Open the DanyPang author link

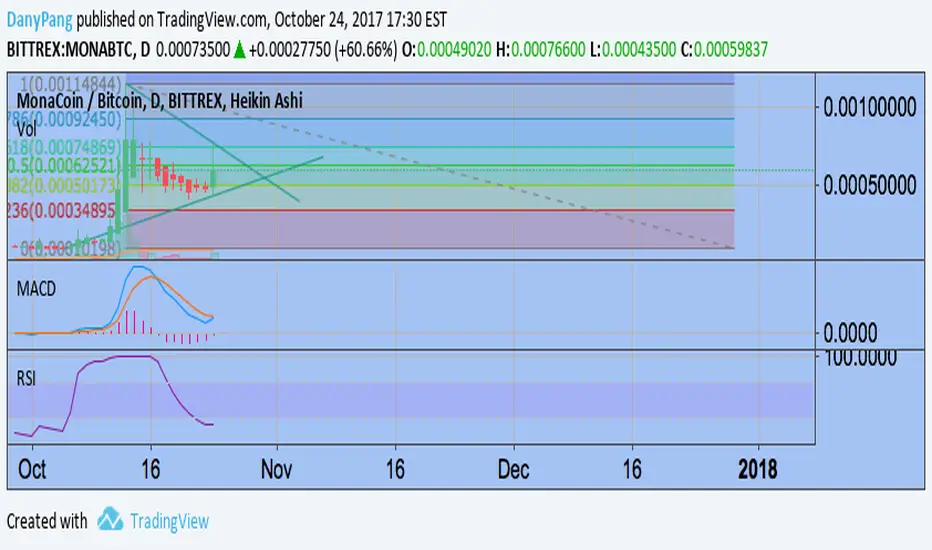click(39, 20)
